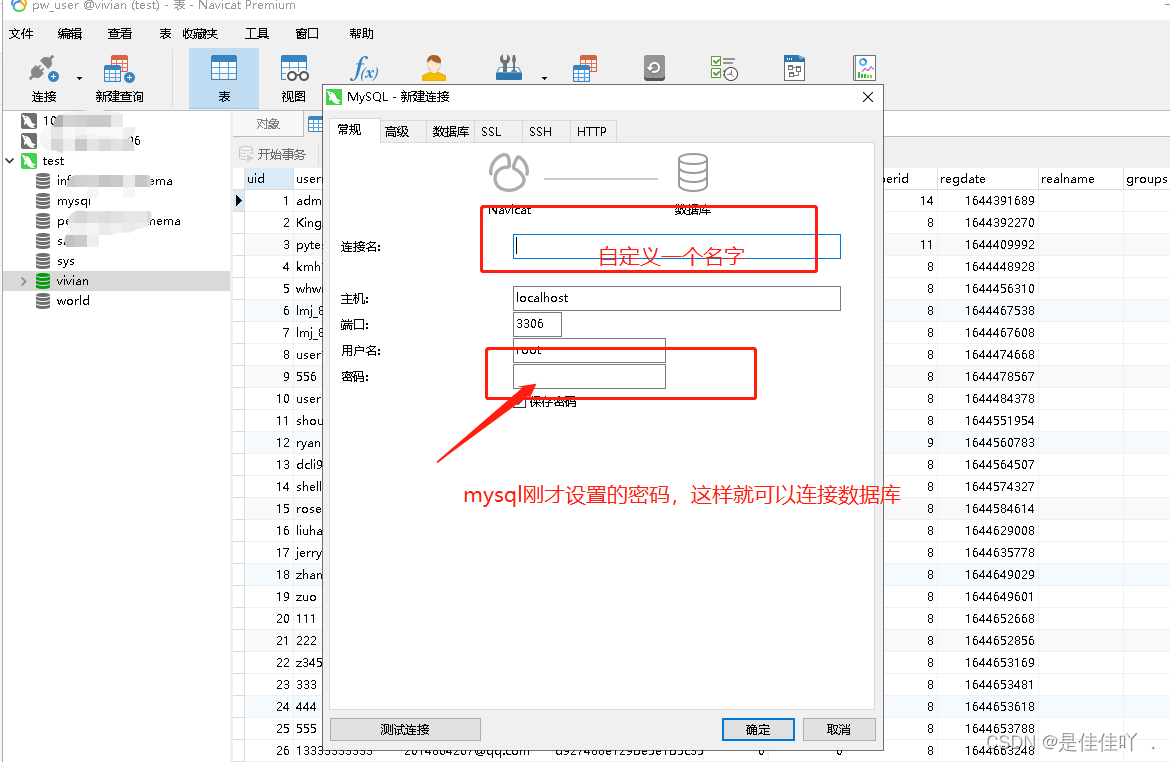
Task: Click the 密码 password field
Action: [x=589, y=376]
